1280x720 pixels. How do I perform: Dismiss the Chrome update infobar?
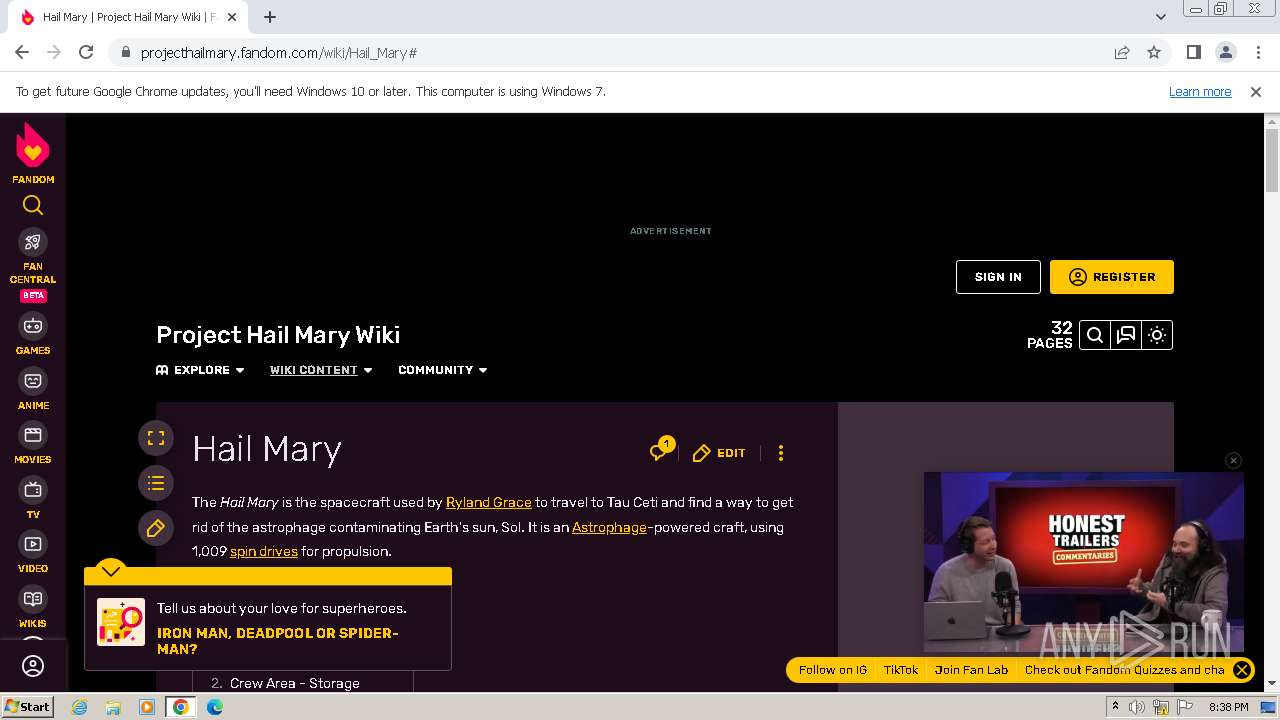pyautogui.click(x=1256, y=91)
